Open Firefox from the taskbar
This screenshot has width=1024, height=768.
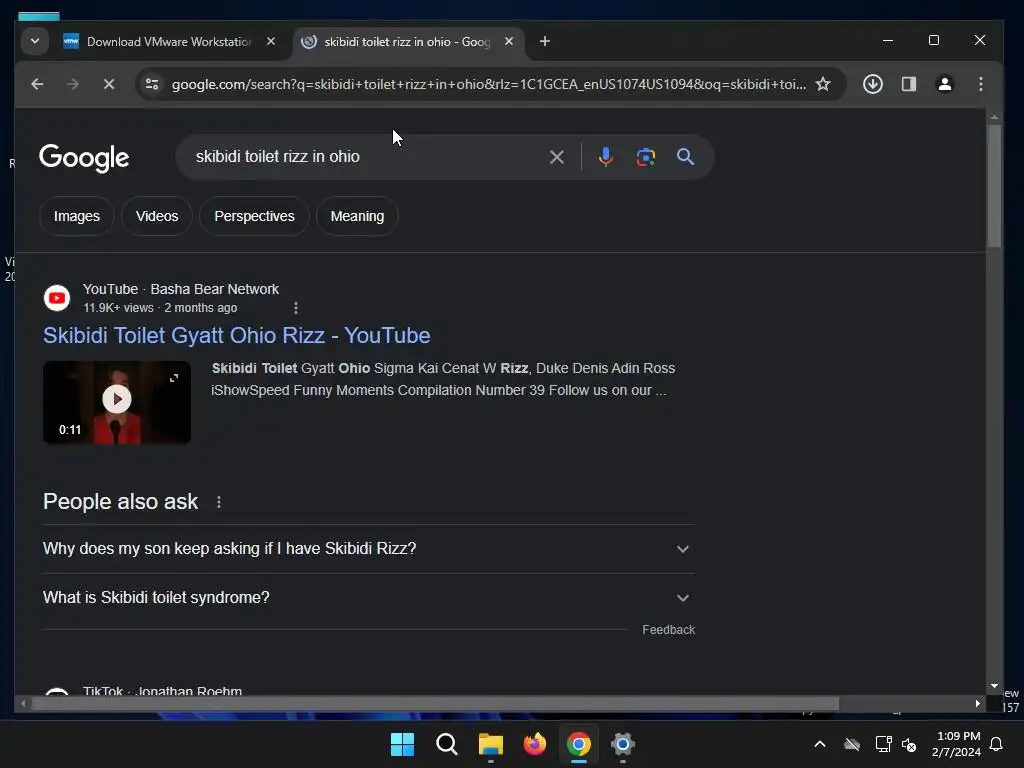[x=535, y=744]
